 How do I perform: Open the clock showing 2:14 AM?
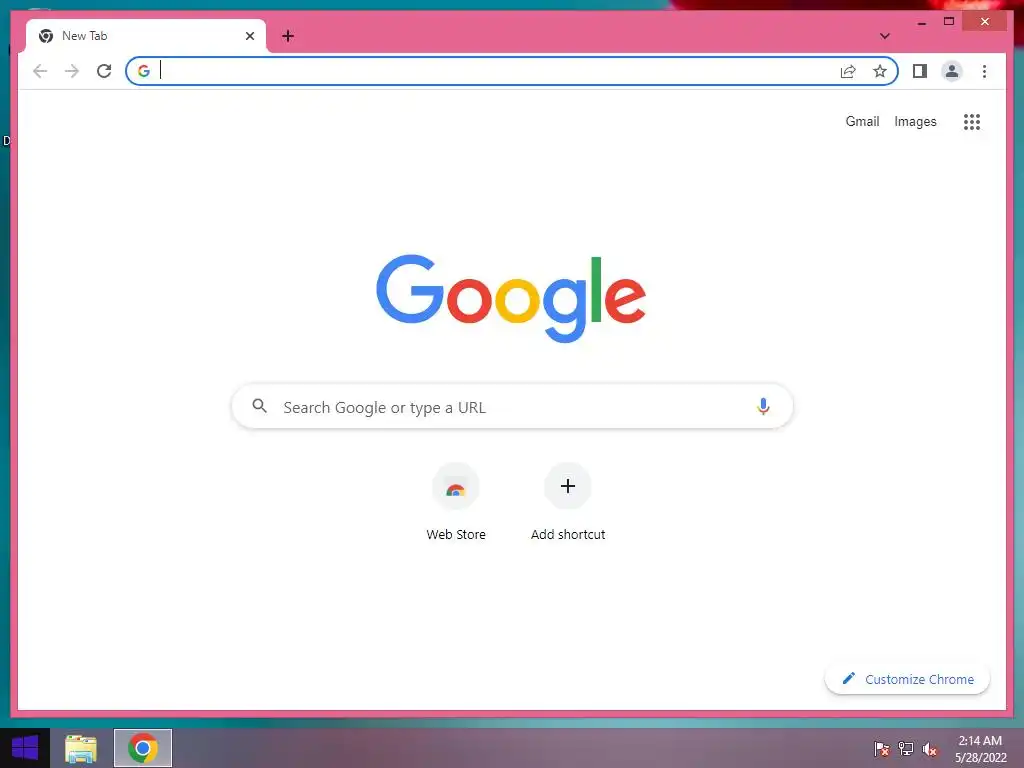click(x=980, y=748)
